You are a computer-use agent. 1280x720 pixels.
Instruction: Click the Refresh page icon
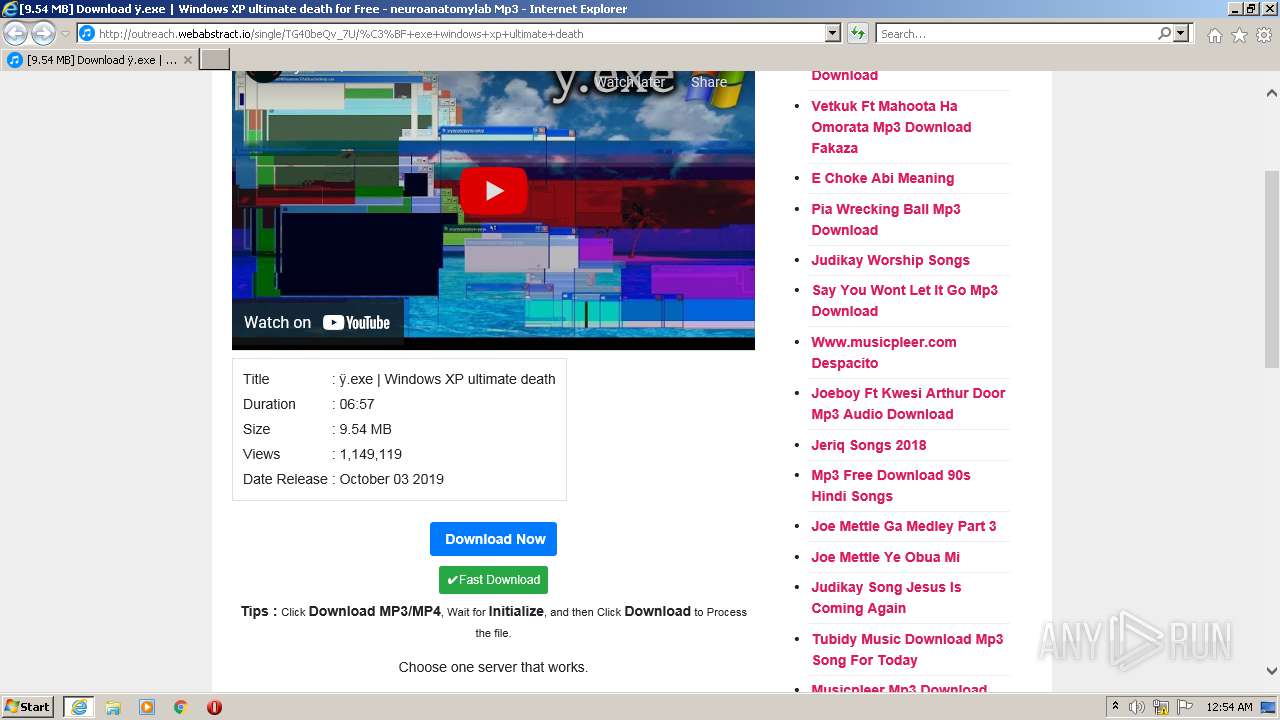858,34
